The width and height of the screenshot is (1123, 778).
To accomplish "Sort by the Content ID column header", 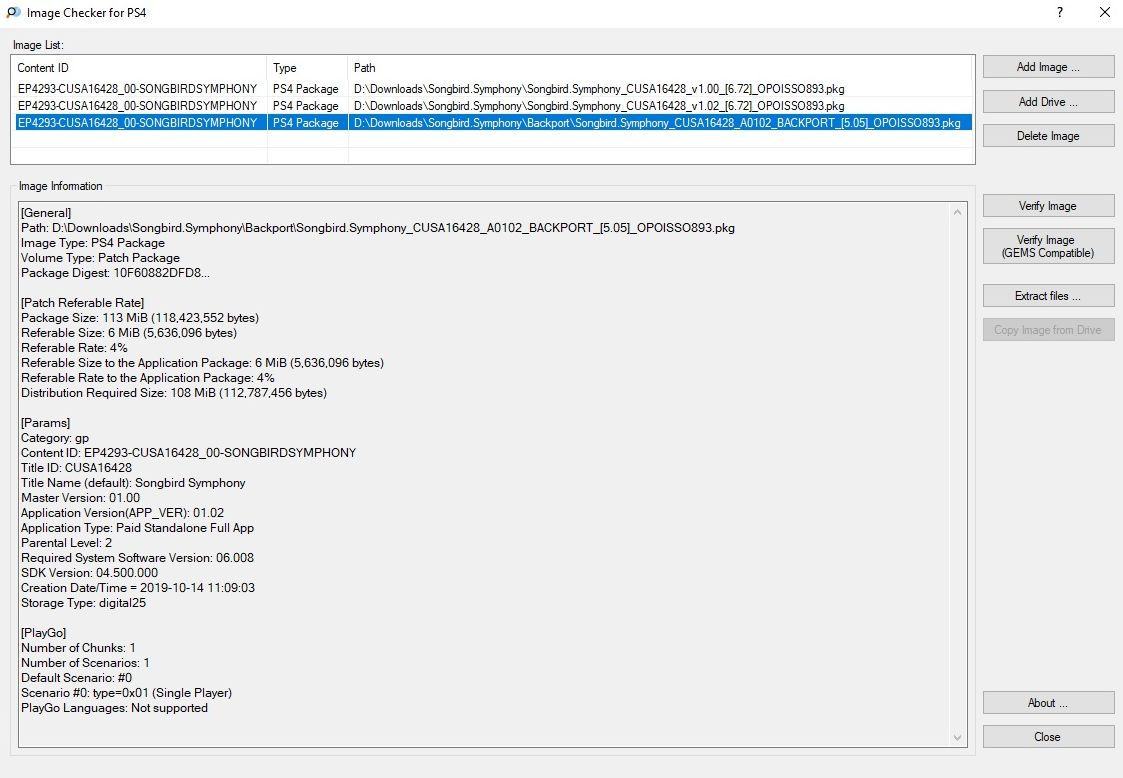I will [x=139, y=67].
